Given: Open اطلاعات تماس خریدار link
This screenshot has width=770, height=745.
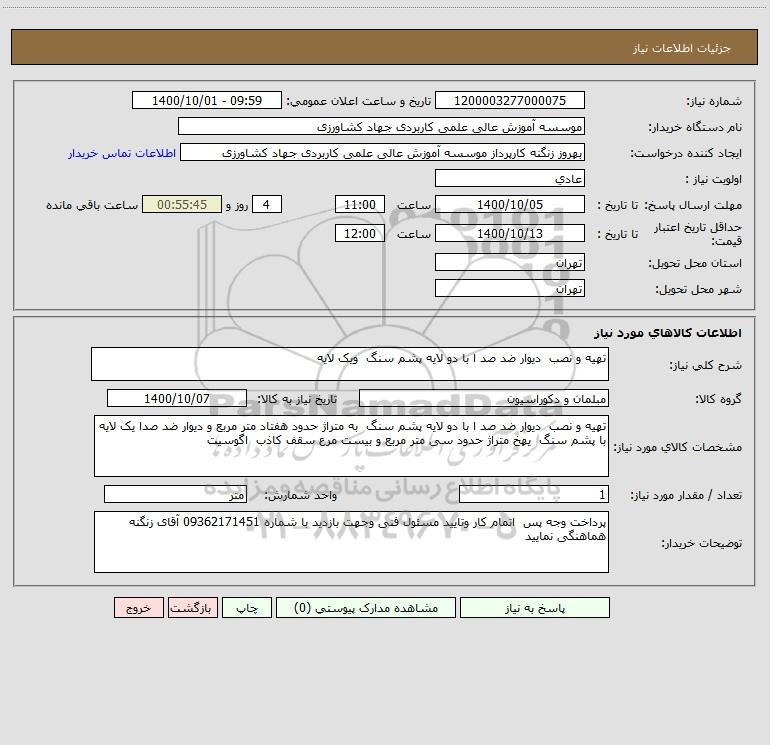Looking at the screenshot, I should 122,153.
